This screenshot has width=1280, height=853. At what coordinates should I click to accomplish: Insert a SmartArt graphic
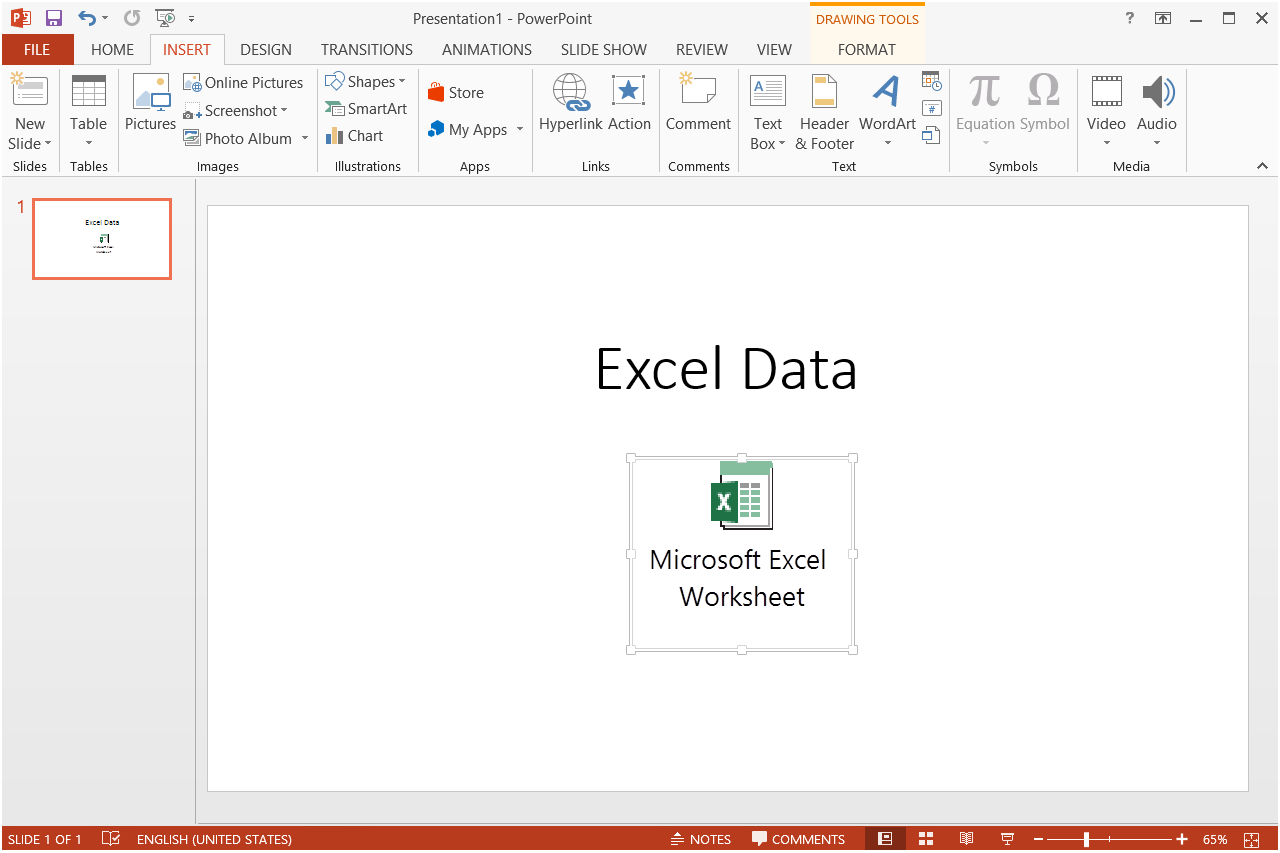coord(366,109)
